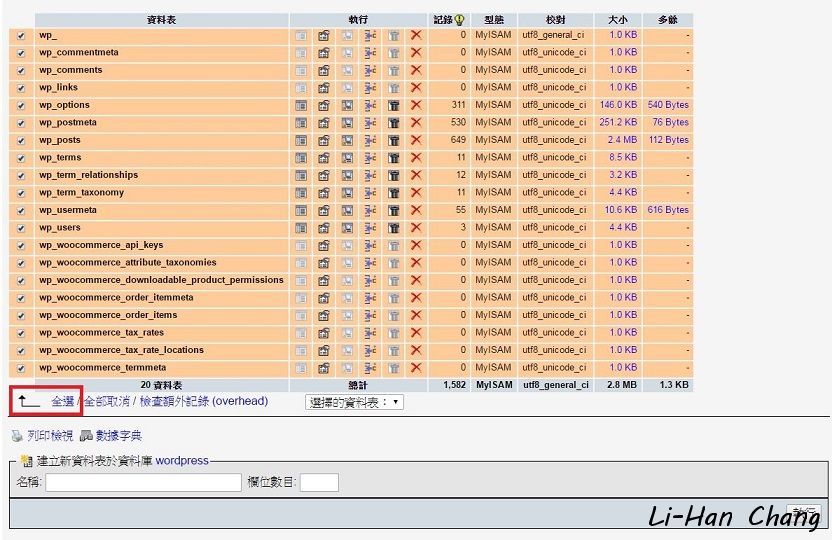Open the selected-tables action dropdown
Screen dimensions: 832x540
[354, 402]
